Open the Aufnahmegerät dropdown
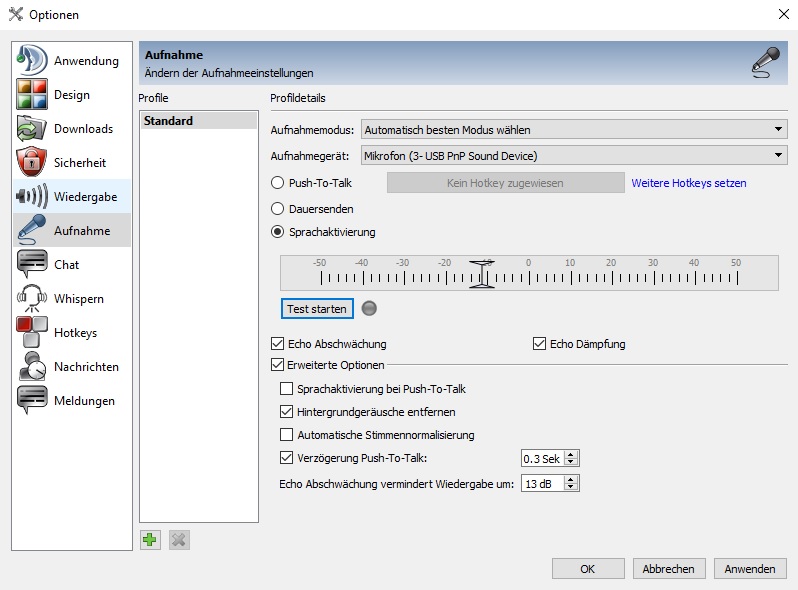This screenshot has width=798, height=590. 574,155
